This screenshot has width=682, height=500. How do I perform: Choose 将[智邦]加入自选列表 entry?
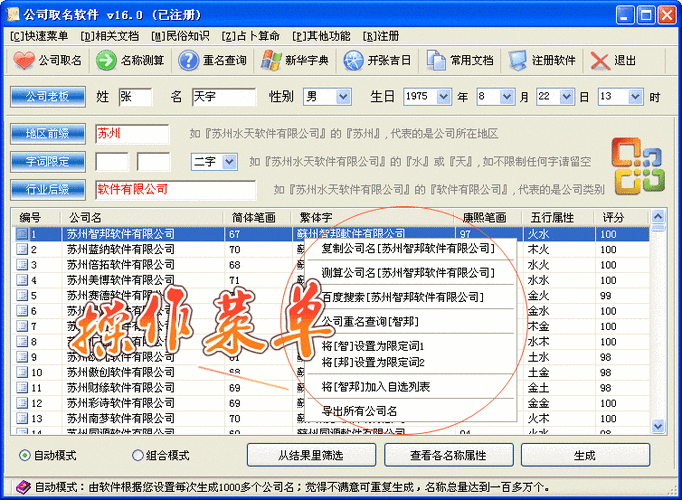(x=411, y=387)
